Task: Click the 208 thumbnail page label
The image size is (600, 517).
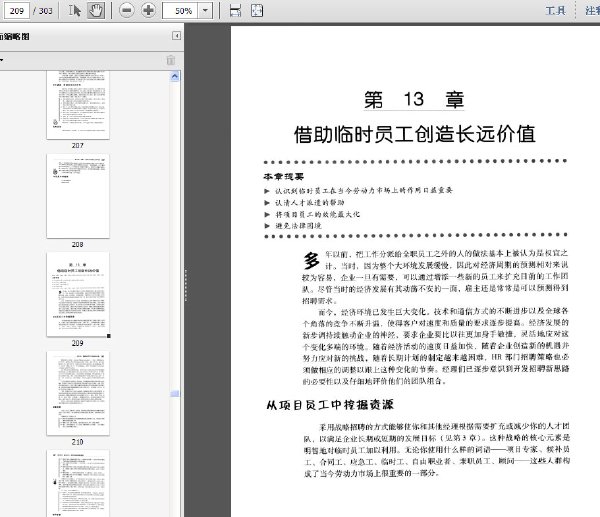Action: (78, 244)
